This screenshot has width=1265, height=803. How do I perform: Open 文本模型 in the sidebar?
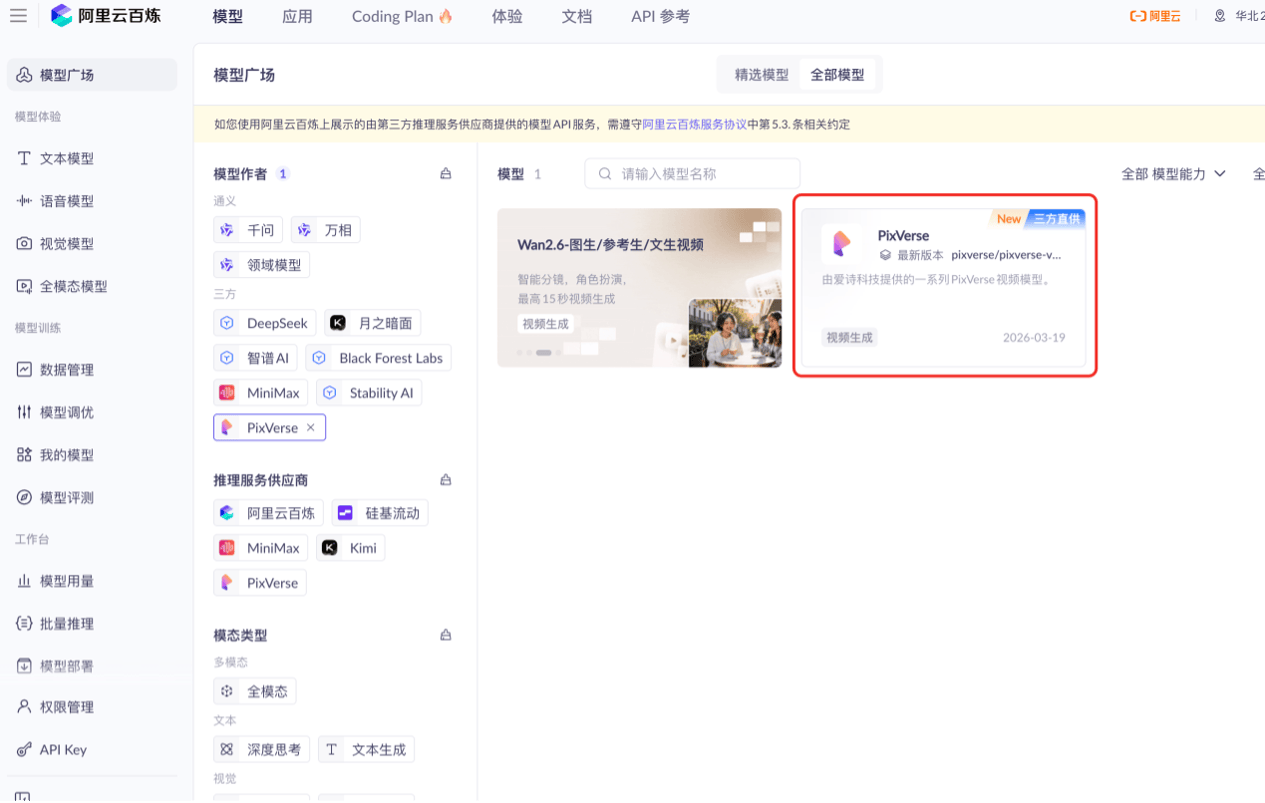(x=66, y=159)
